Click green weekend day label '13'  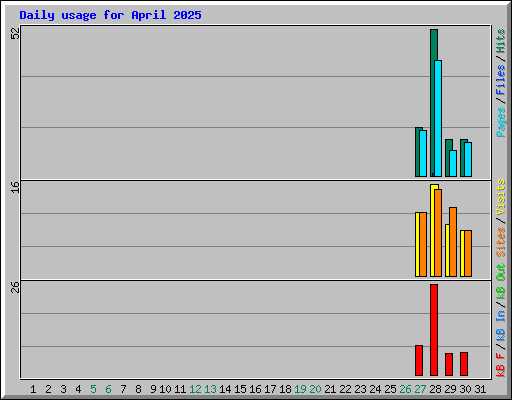point(210,389)
